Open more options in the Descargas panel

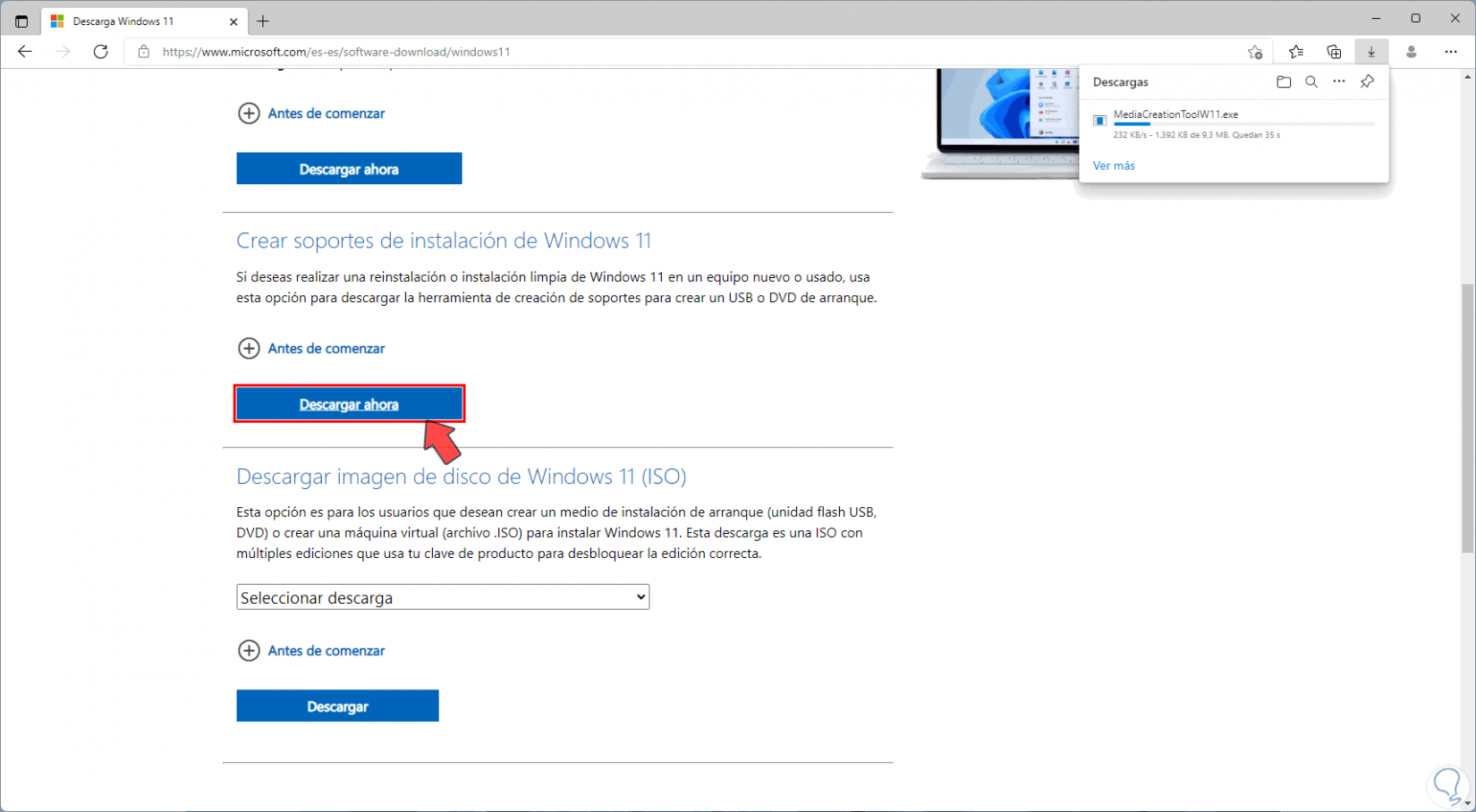[x=1339, y=82]
